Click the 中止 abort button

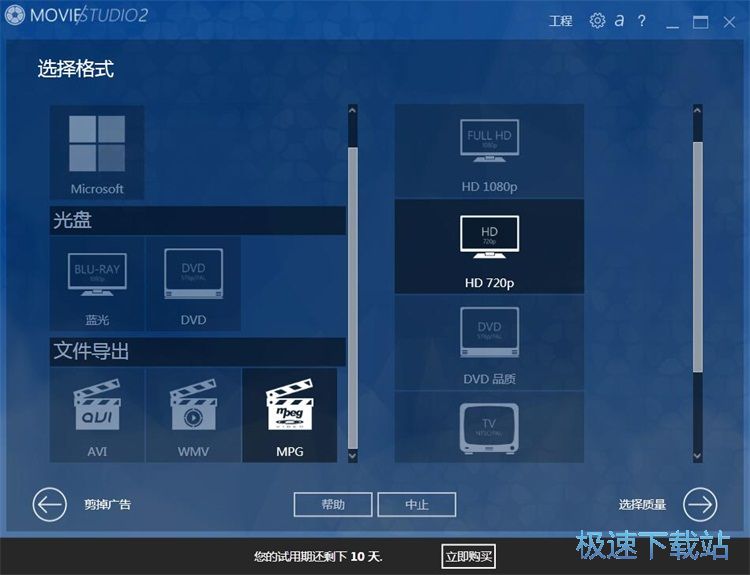coord(417,505)
